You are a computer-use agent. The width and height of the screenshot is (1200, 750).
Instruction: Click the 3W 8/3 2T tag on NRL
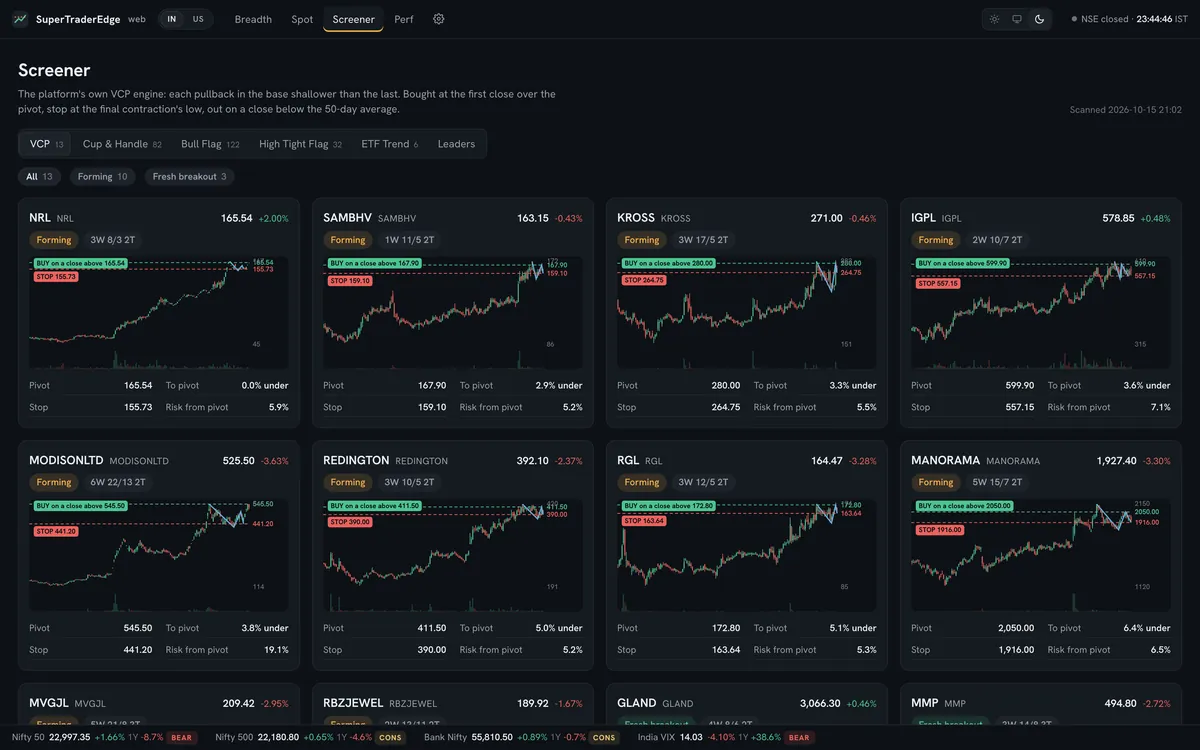[112, 240]
